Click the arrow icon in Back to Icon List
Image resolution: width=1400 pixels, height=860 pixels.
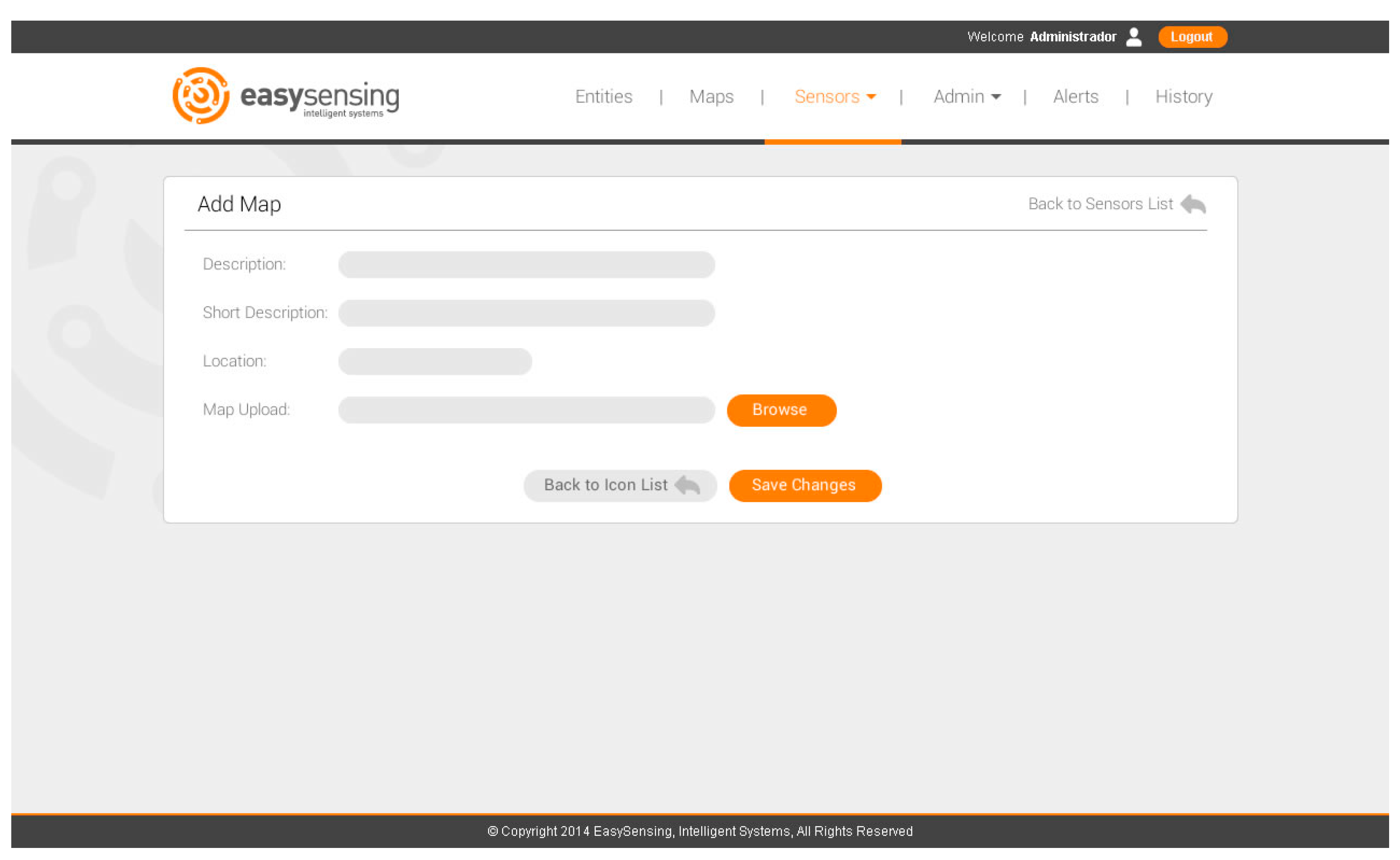click(x=687, y=485)
